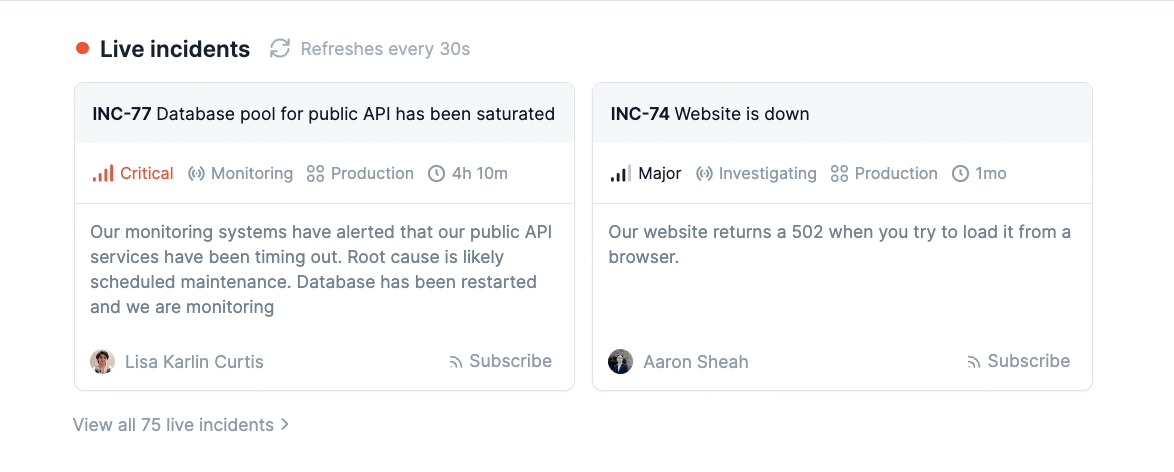1174x472 pixels.
Task: Click the Production environment icon on INC-74
Action: click(839, 174)
